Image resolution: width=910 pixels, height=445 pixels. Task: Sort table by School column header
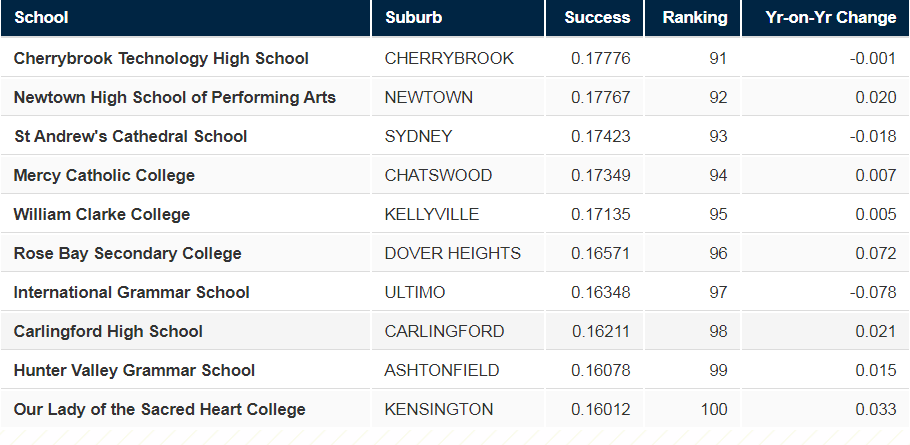pyautogui.click(x=41, y=17)
